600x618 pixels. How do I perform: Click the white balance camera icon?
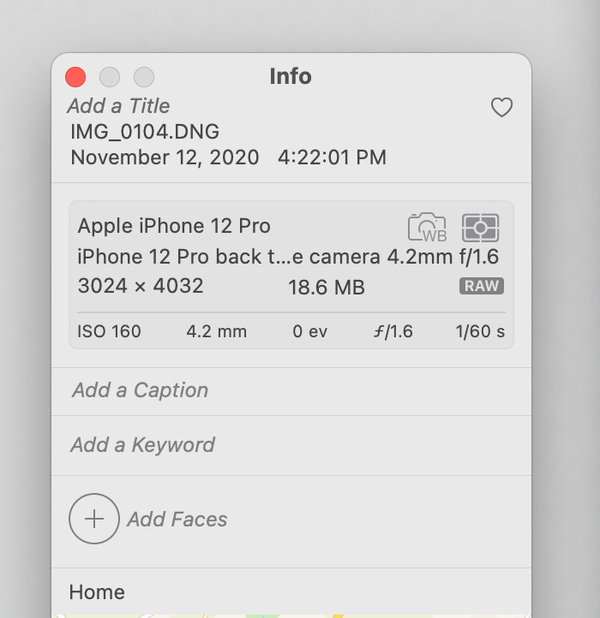tap(427, 227)
